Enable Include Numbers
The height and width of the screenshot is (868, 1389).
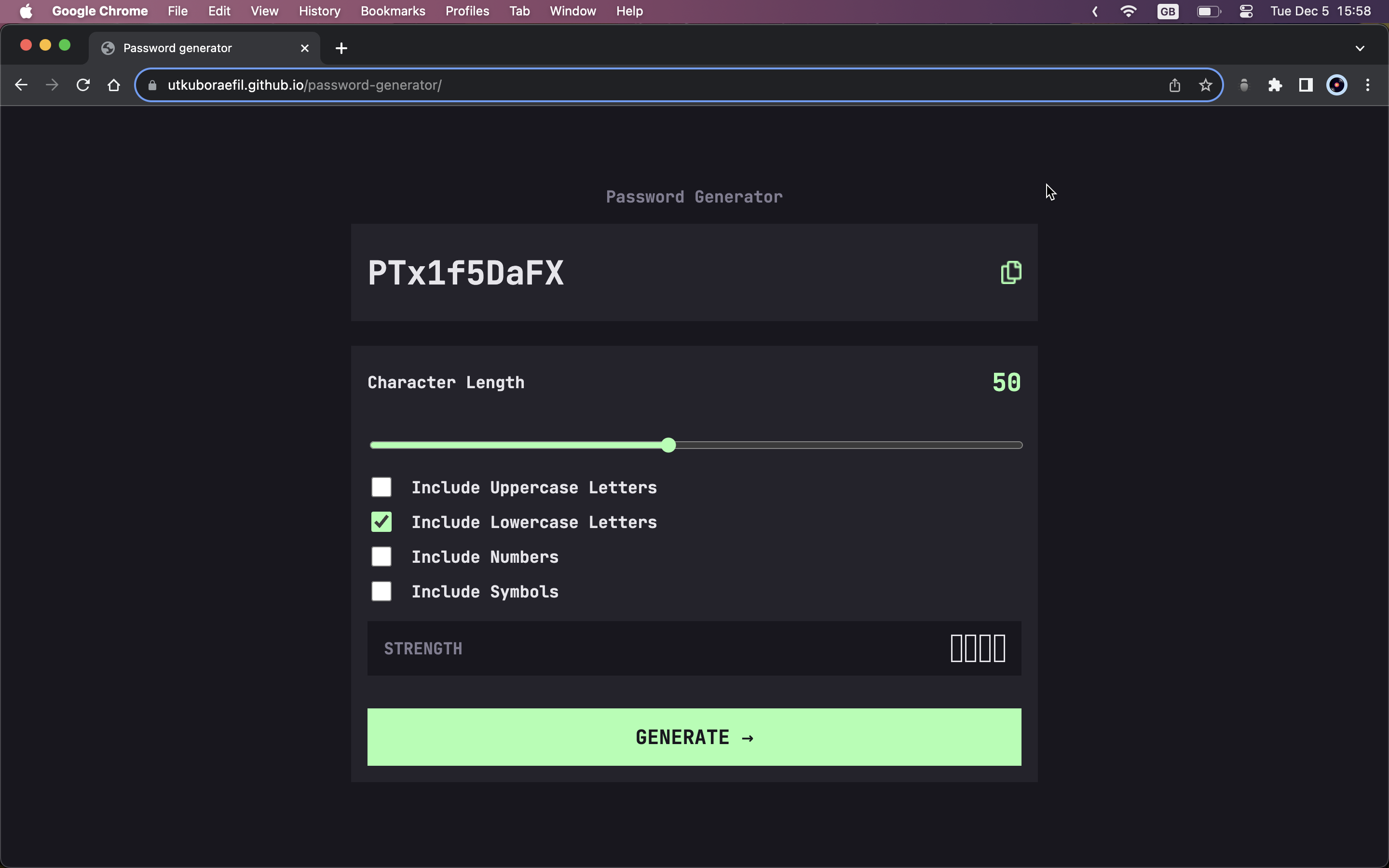pos(381,556)
